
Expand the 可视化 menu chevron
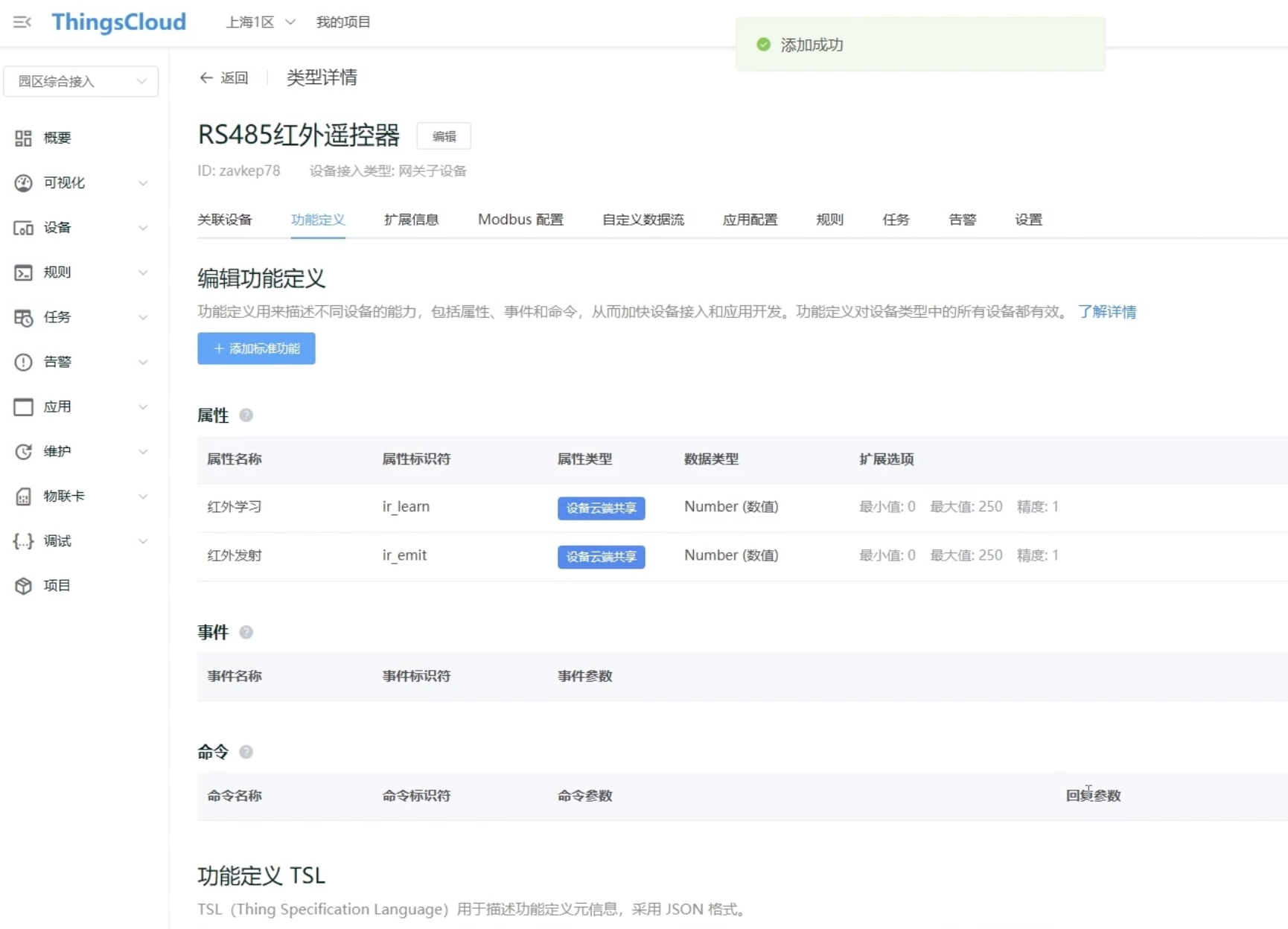143,183
